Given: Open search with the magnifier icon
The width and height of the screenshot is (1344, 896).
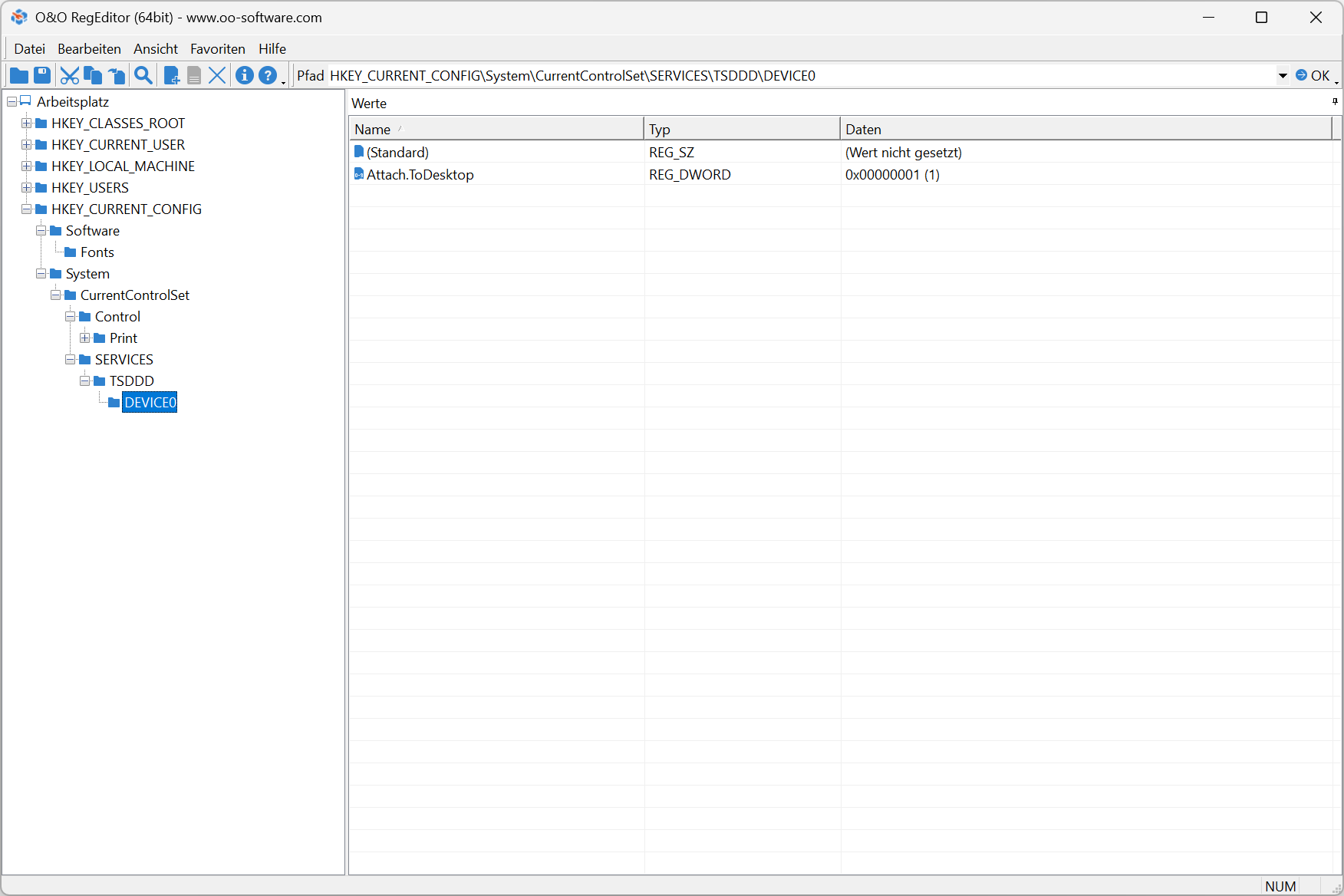Looking at the screenshot, I should (143, 75).
